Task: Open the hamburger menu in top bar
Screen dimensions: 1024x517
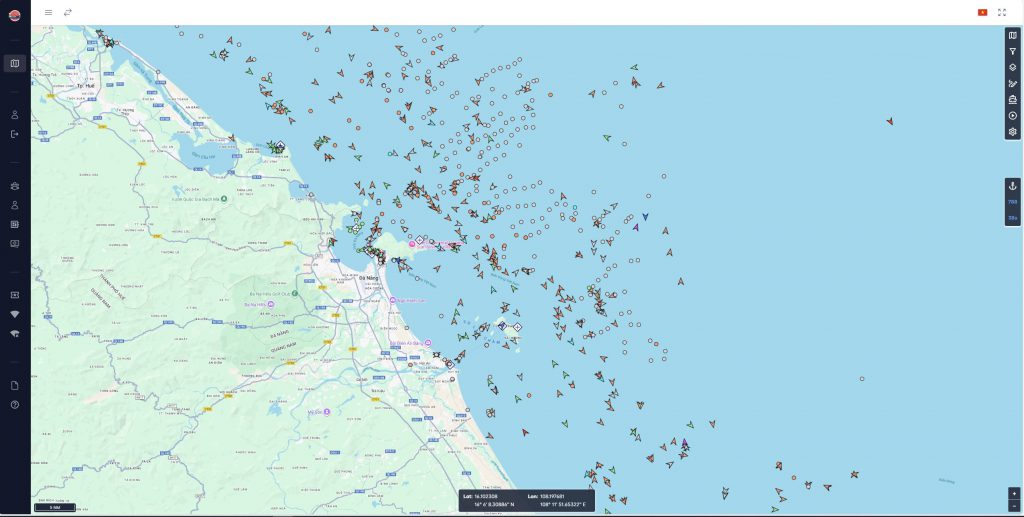Action: [x=48, y=12]
